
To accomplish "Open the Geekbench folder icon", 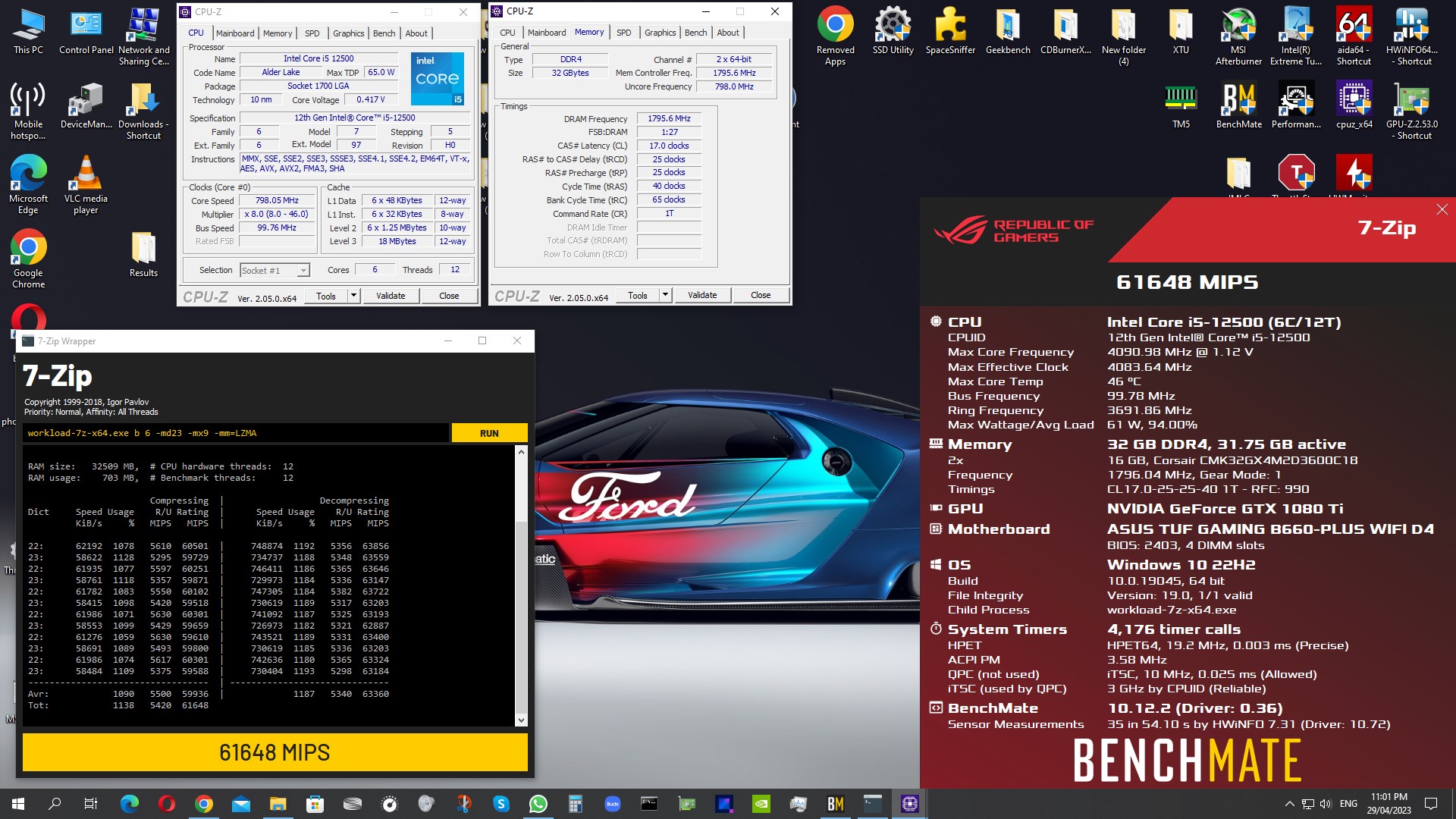I will click(x=1008, y=32).
